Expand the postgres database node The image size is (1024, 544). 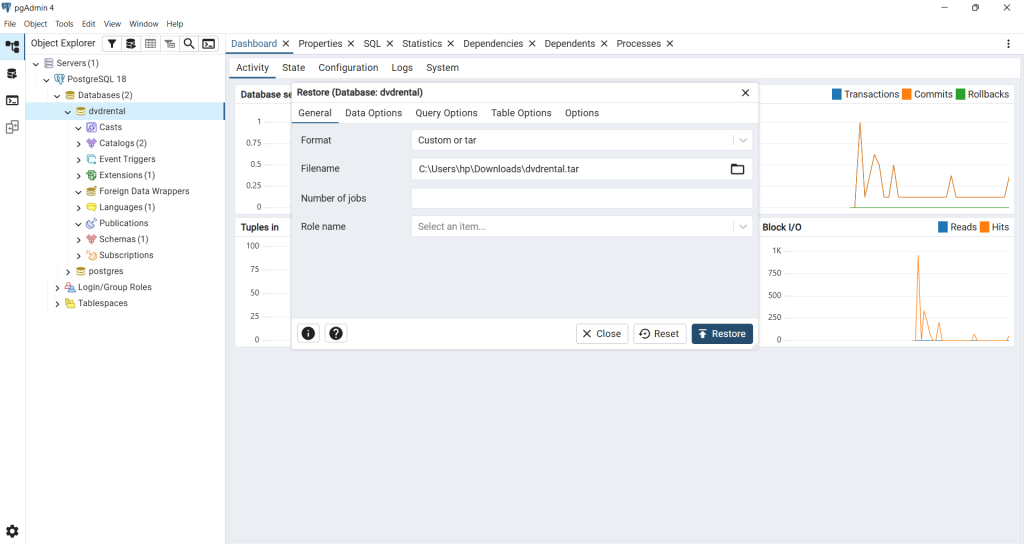[68, 272]
